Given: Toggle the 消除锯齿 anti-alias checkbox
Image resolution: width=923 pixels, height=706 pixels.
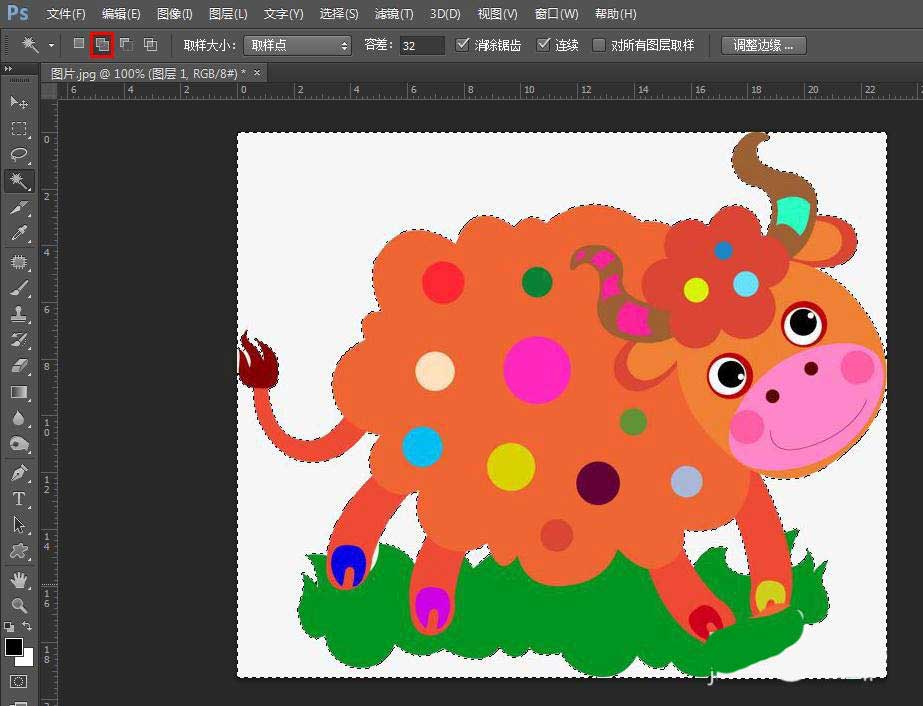Looking at the screenshot, I should tap(462, 45).
